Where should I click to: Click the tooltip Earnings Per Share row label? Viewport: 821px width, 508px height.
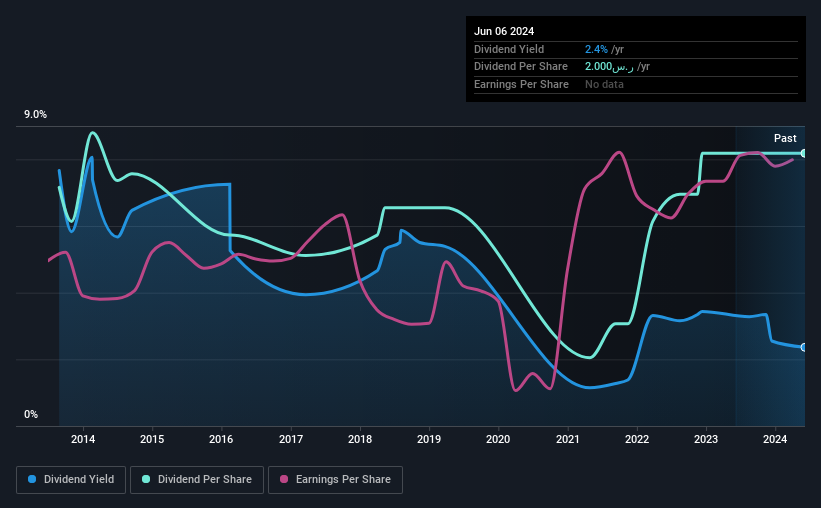pos(521,84)
